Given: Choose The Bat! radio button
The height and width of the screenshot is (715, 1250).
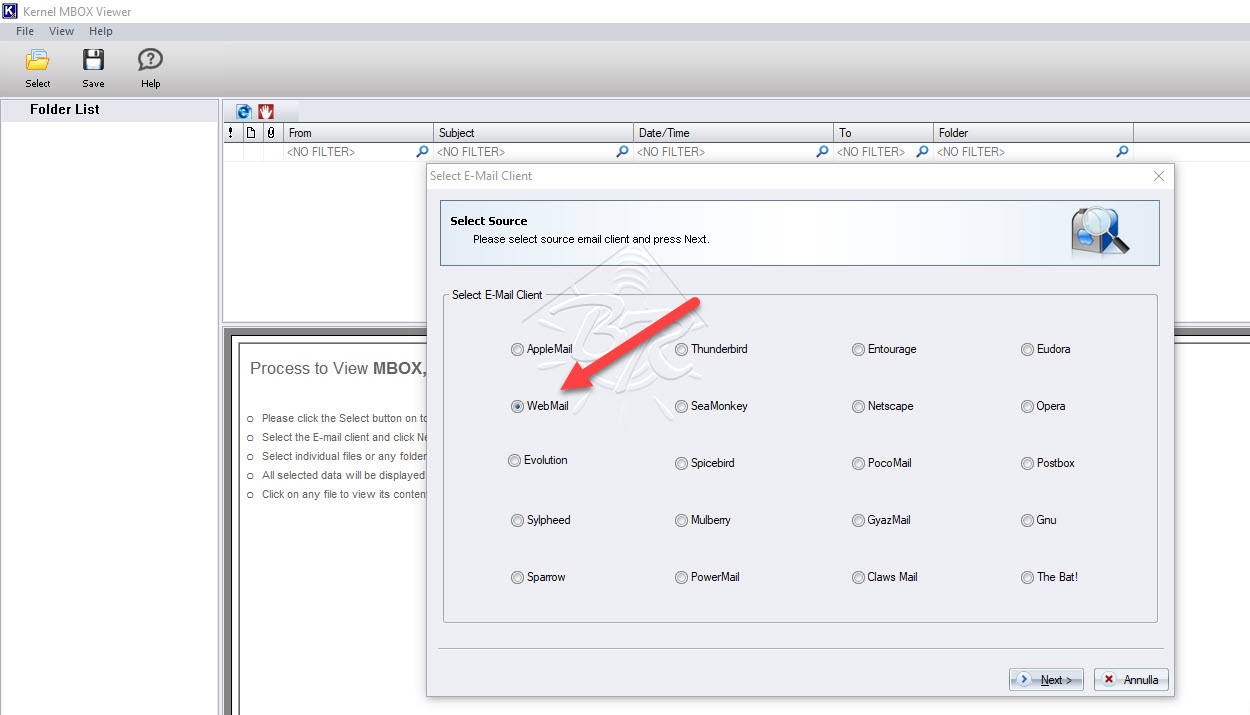Looking at the screenshot, I should pos(1027,577).
